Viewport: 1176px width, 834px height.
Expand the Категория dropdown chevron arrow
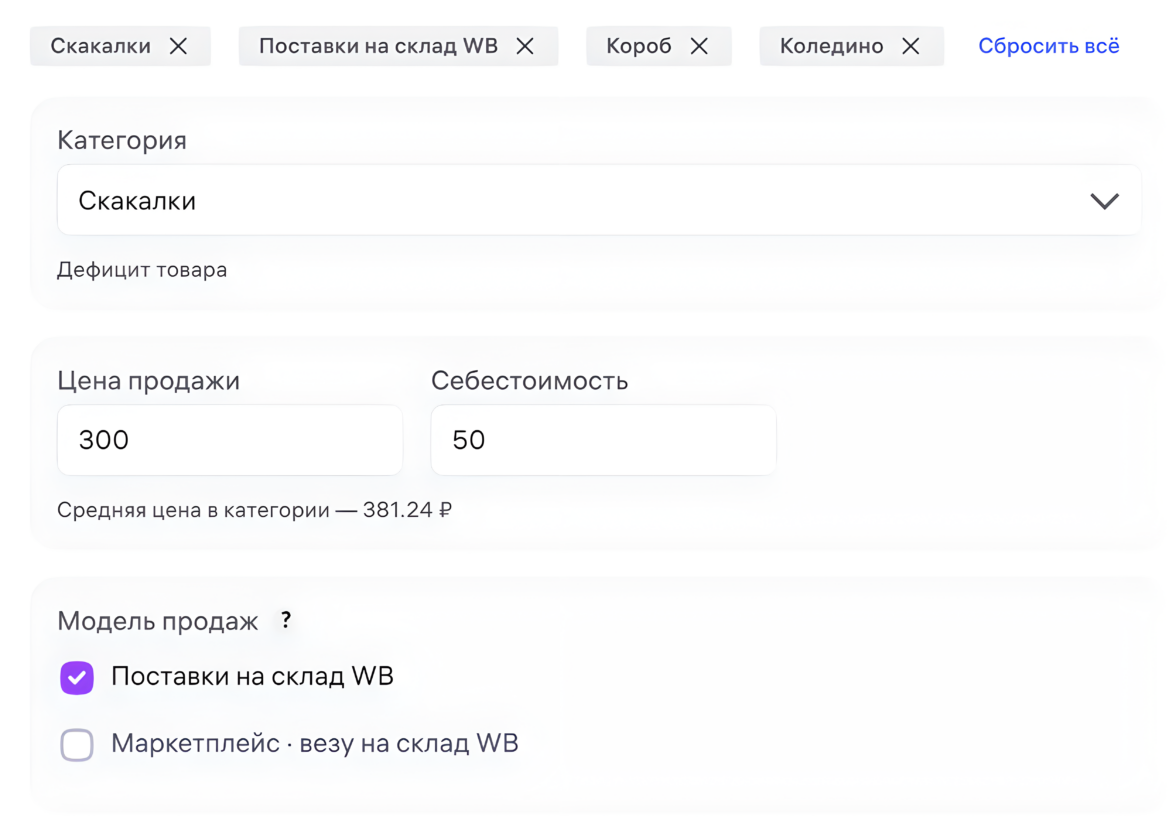click(1104, 201)
